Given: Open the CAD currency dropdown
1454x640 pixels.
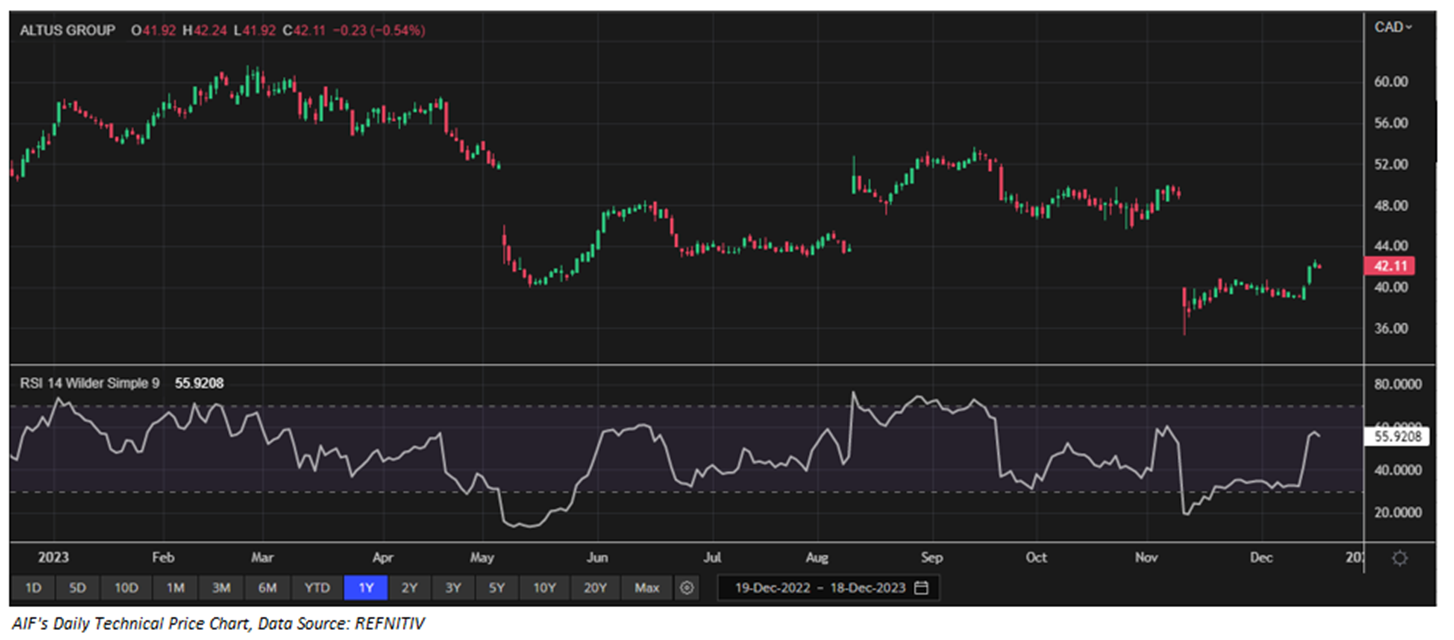Looking at the screenshot, I should point(1394,28).
